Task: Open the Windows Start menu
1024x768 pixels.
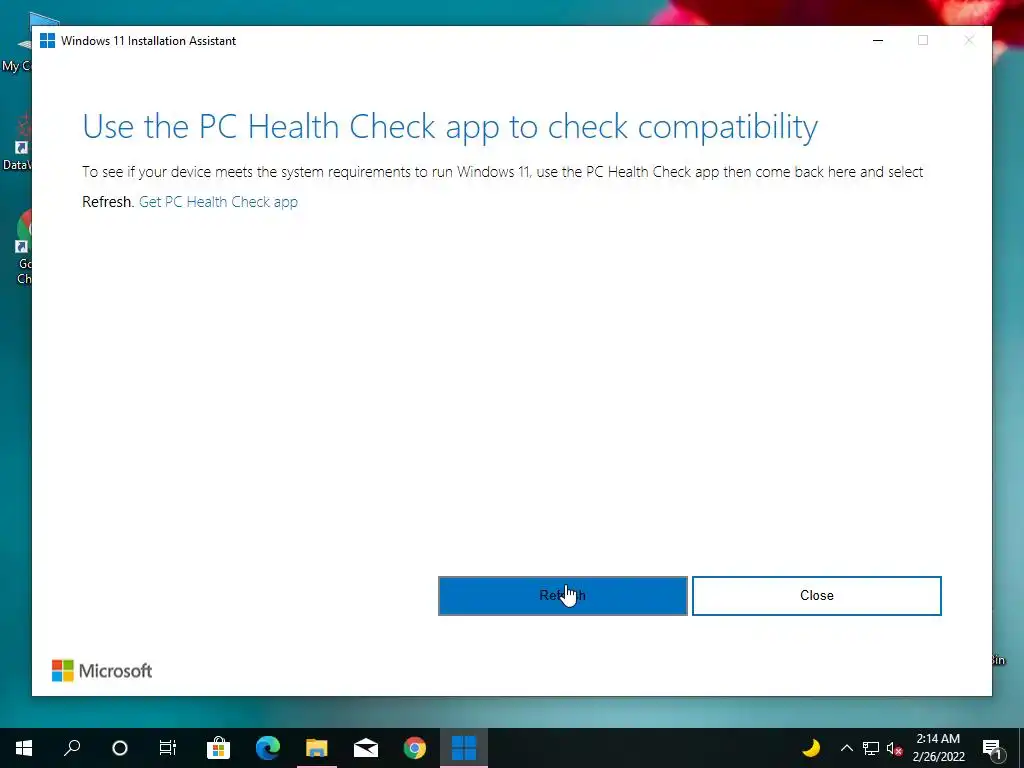Action: (24, 748)
